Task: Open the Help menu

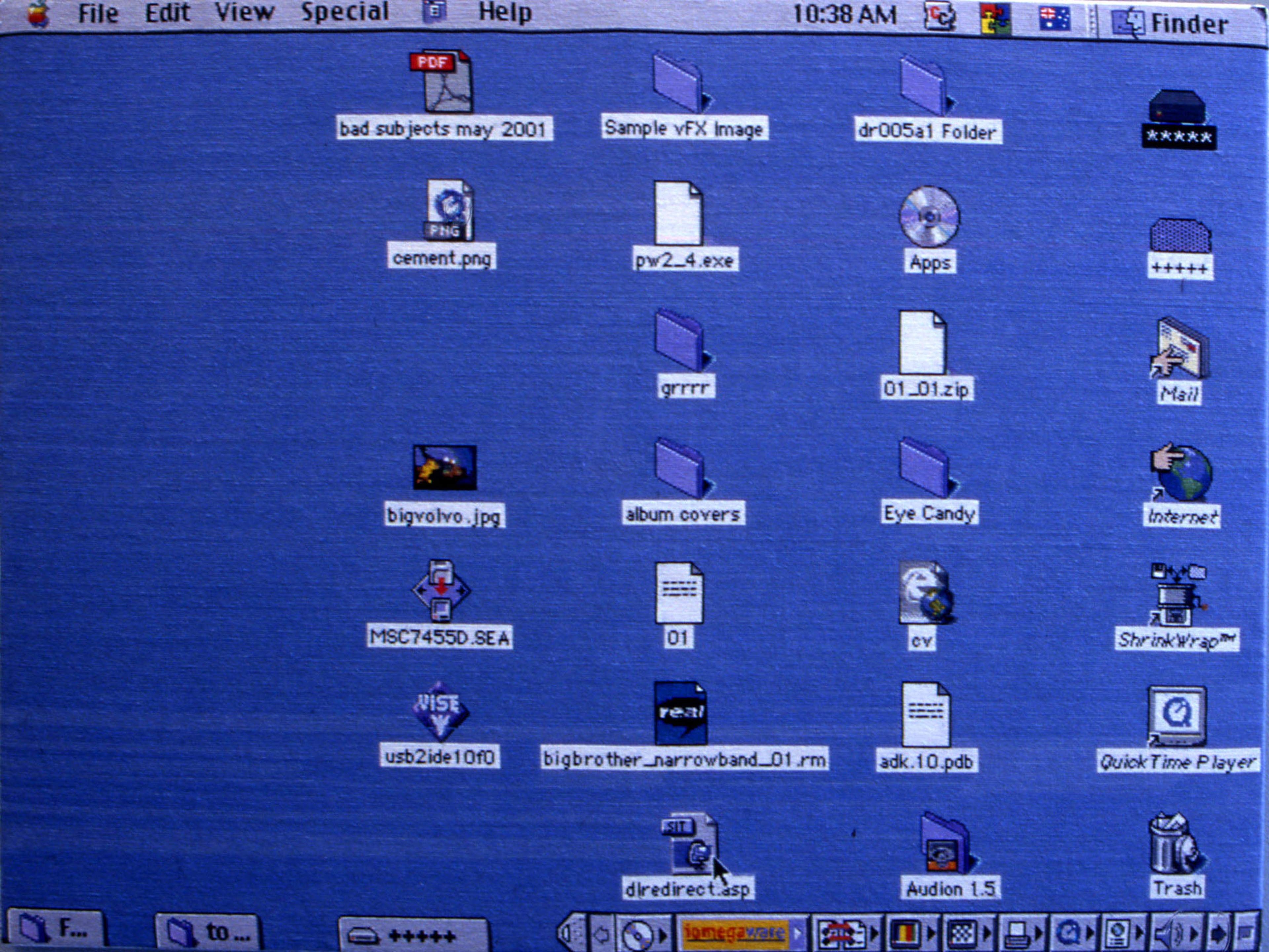Action: 505,13
